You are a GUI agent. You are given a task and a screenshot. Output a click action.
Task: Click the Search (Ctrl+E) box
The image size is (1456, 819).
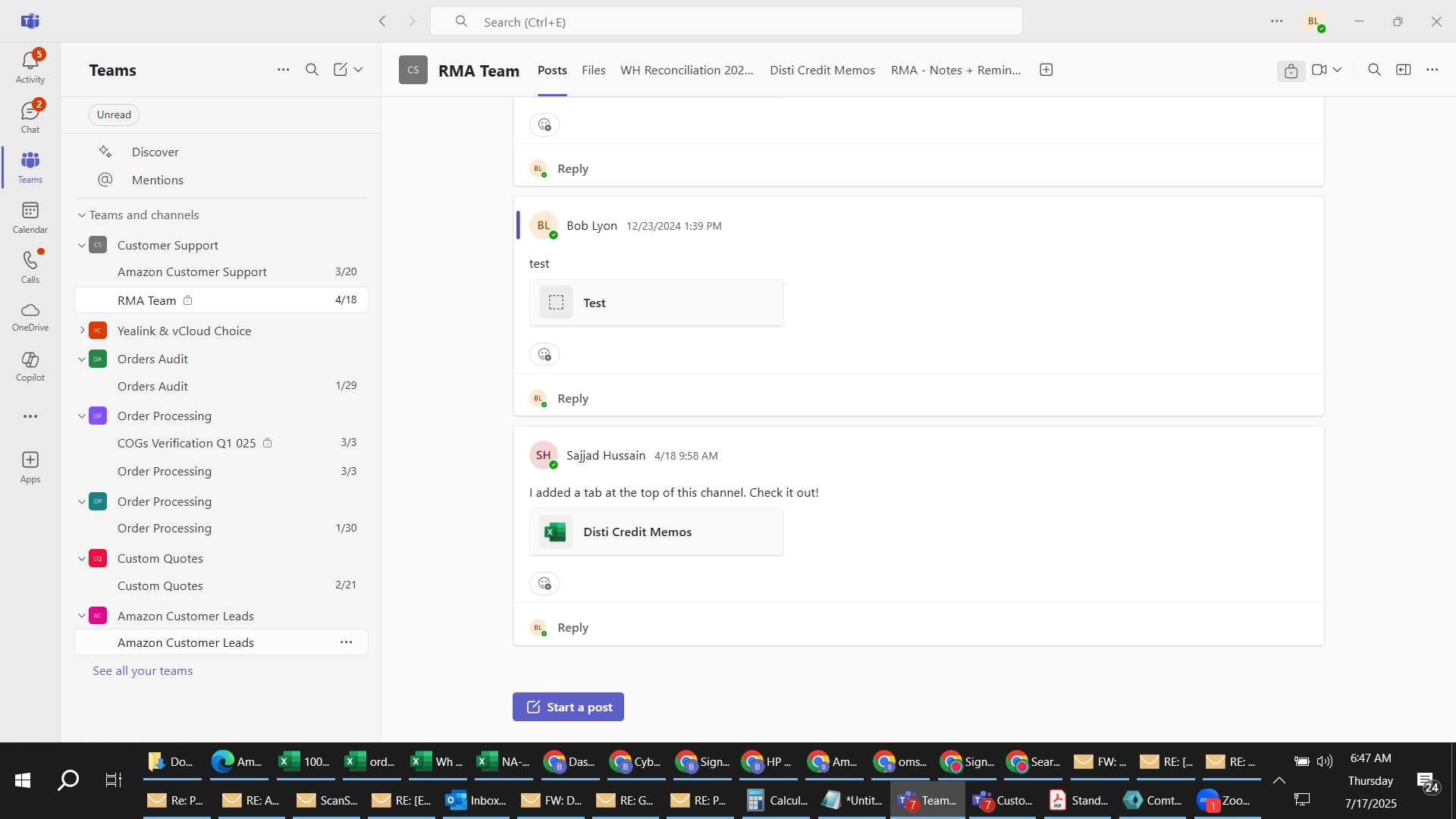(726, 21)
